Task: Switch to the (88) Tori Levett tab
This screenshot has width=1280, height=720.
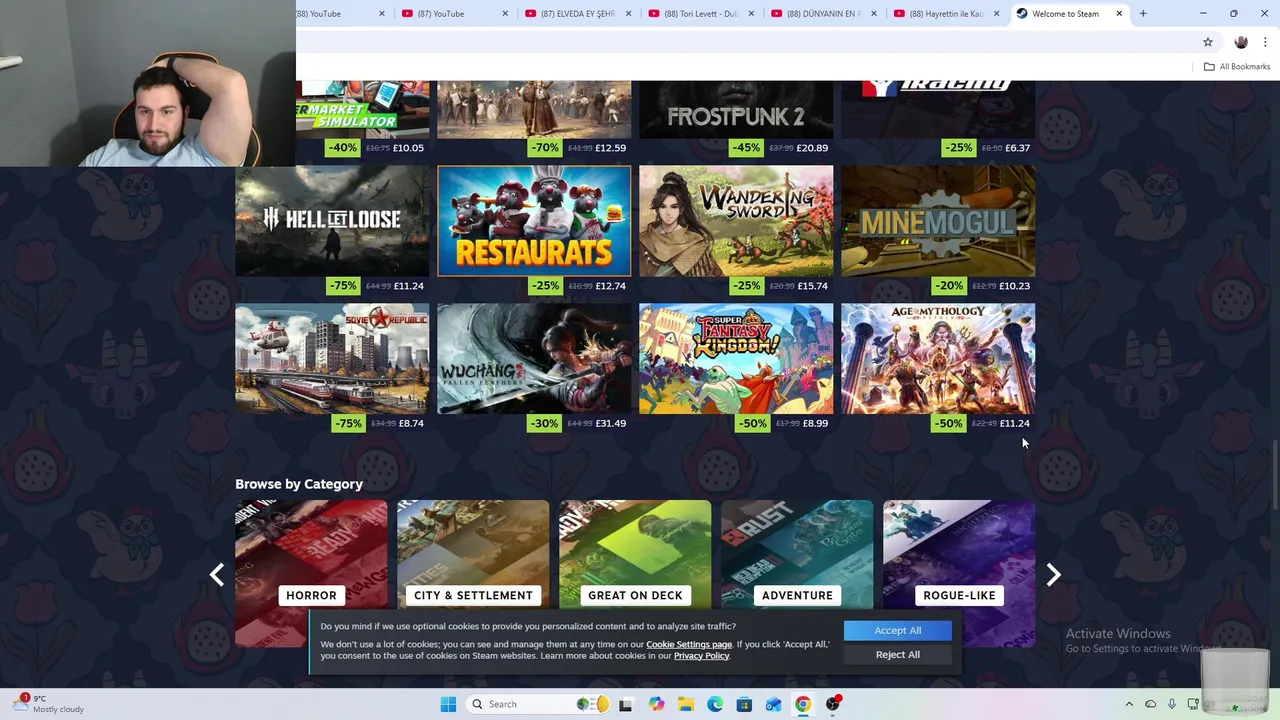Action: point(700,14)
